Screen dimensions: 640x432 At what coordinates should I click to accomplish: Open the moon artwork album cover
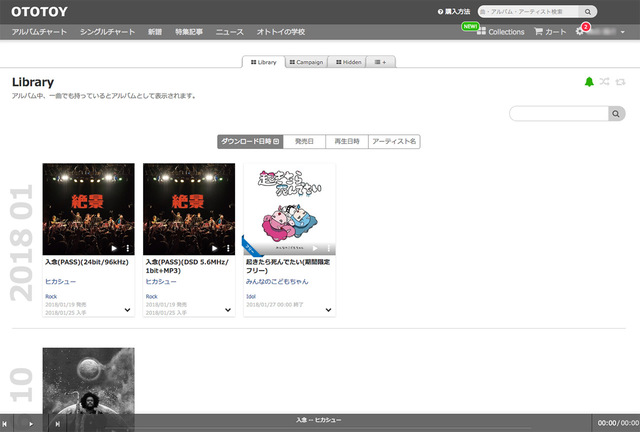pyautogui.click(x=89, y=381)
